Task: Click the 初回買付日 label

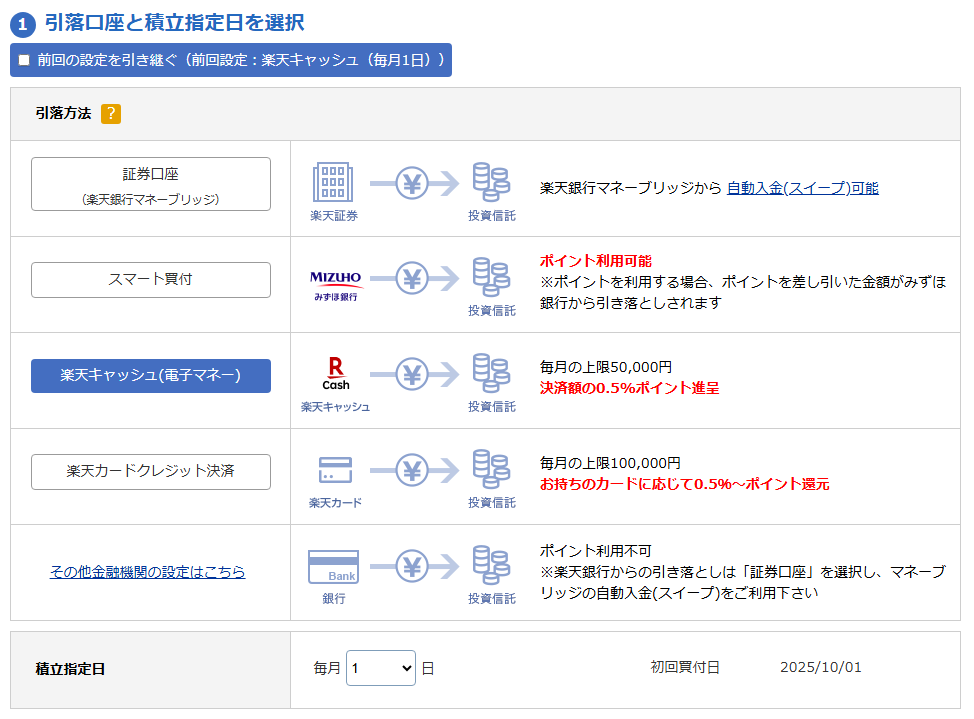Action: 685,667
